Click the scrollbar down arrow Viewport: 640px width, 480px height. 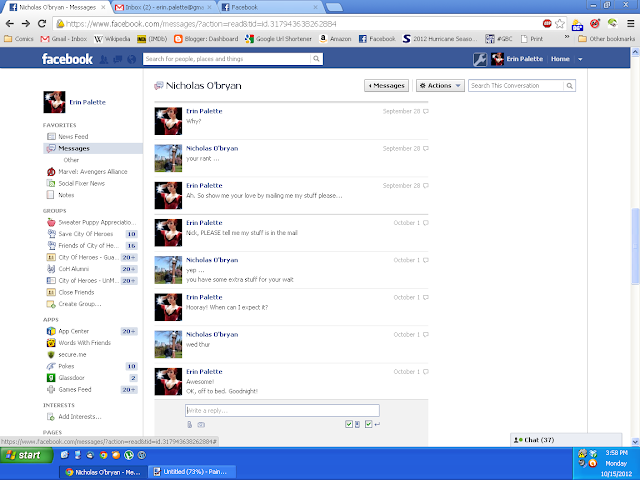pyautogui.click(x=635, y=442)
